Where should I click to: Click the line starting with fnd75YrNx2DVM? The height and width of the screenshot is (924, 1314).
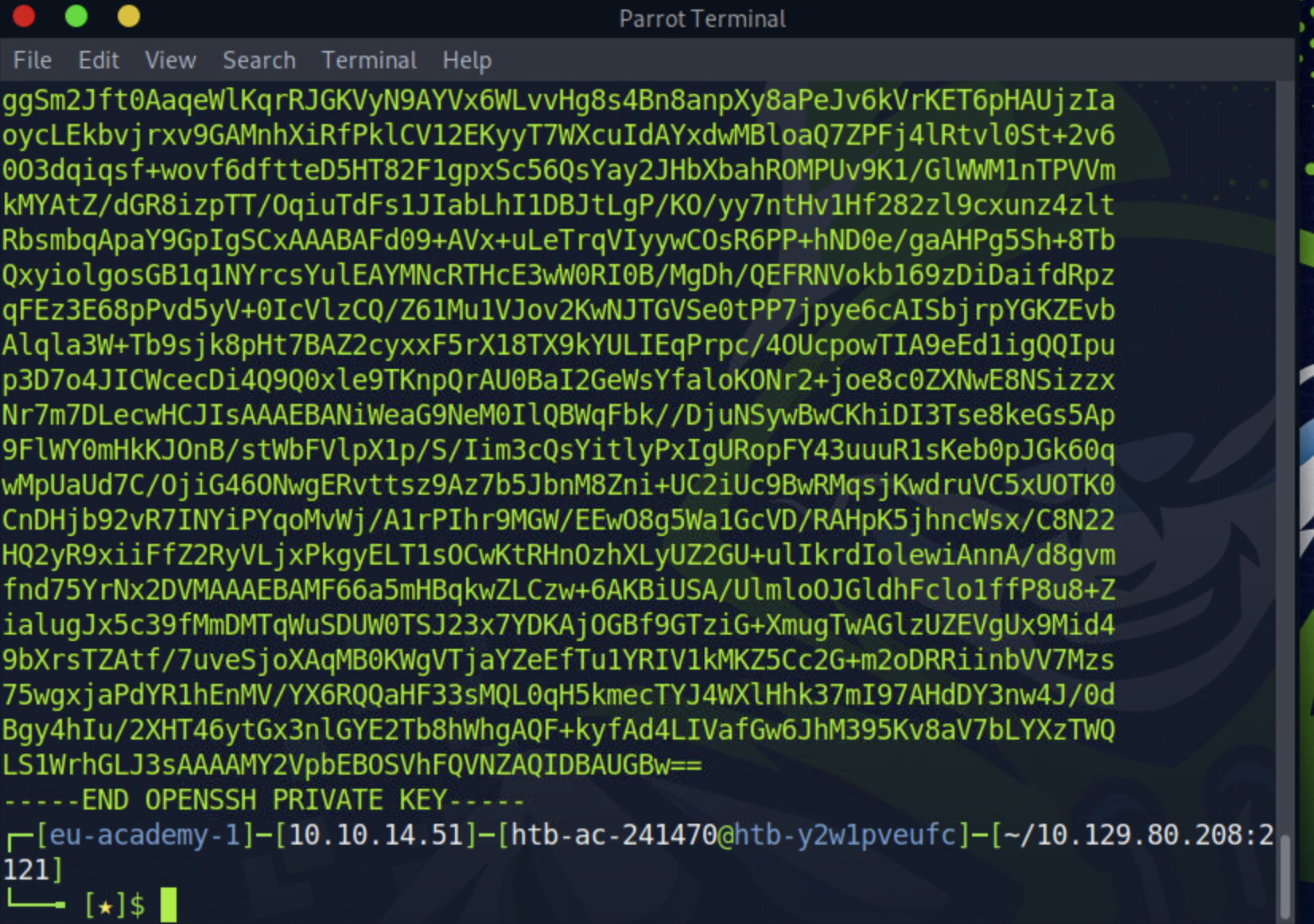pyautogui.click(x=558, y=591)
